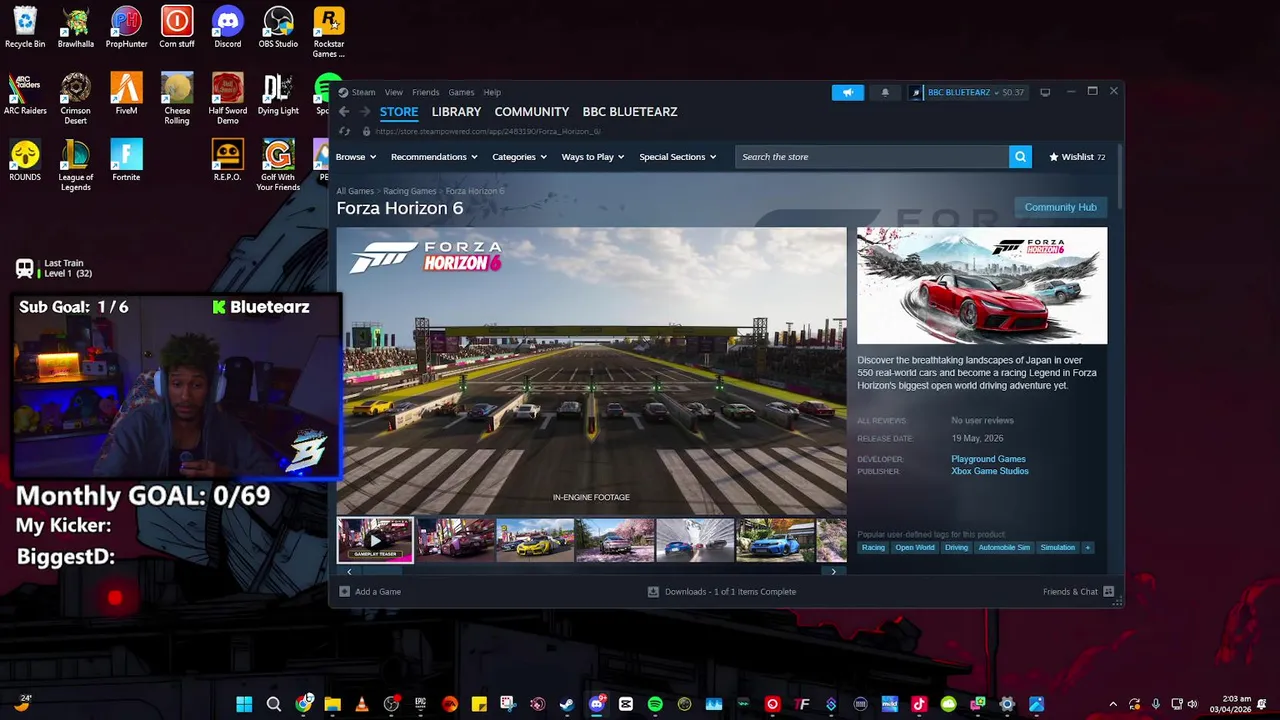Open the Discord desktop shortcut

(228, 27)
